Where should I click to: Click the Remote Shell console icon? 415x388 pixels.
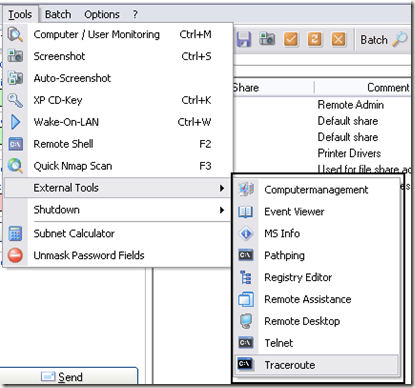pyautogui.click(x=15, y=144)
